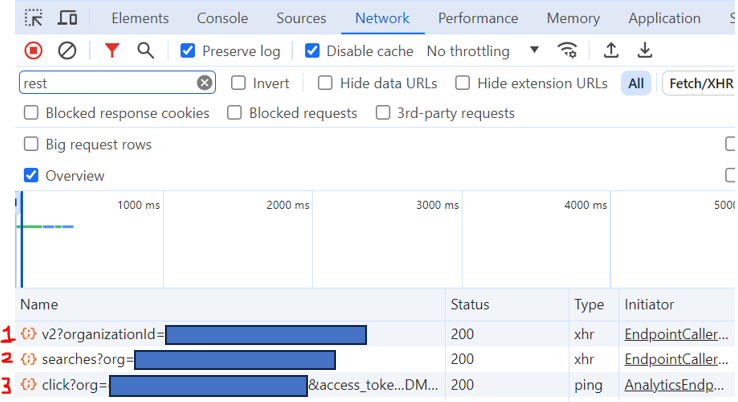Uncheck Disable cache

(312, 50)
